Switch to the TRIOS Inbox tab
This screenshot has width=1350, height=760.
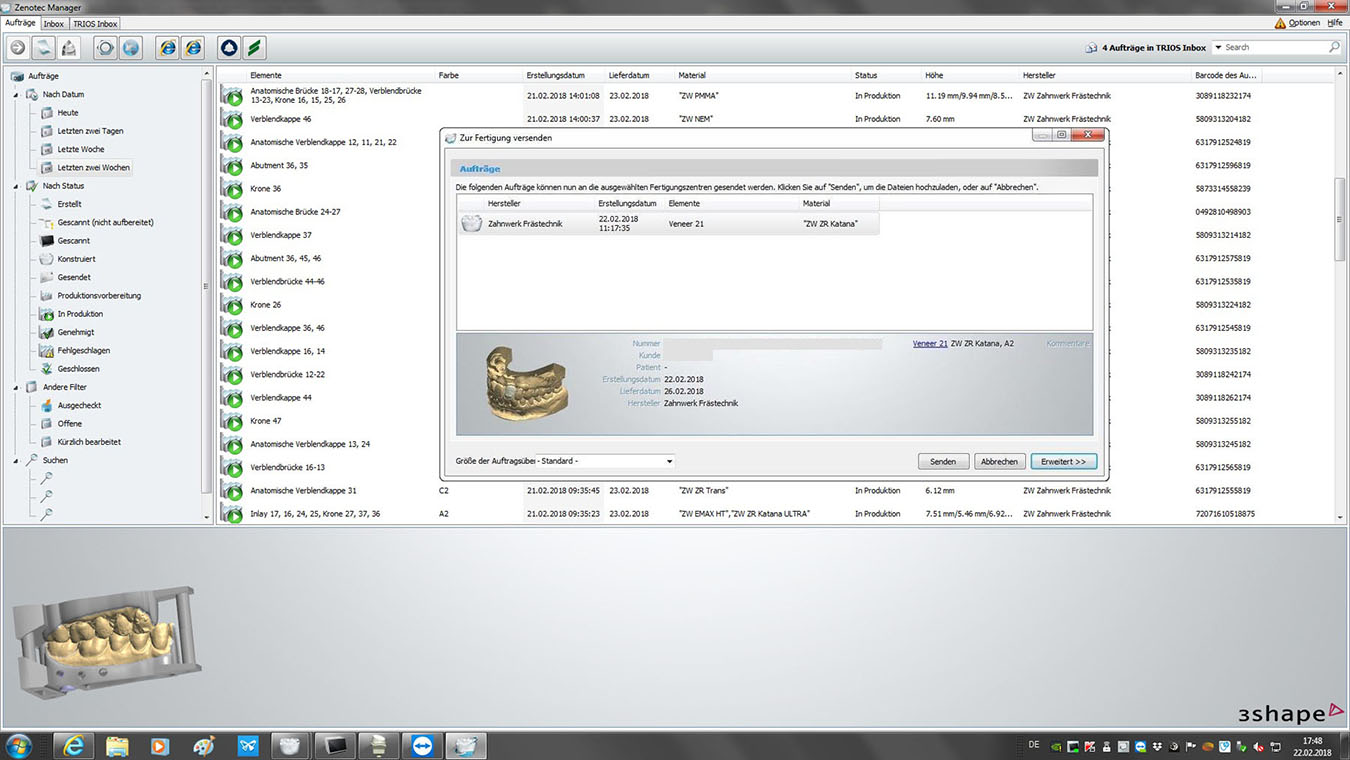95,23
